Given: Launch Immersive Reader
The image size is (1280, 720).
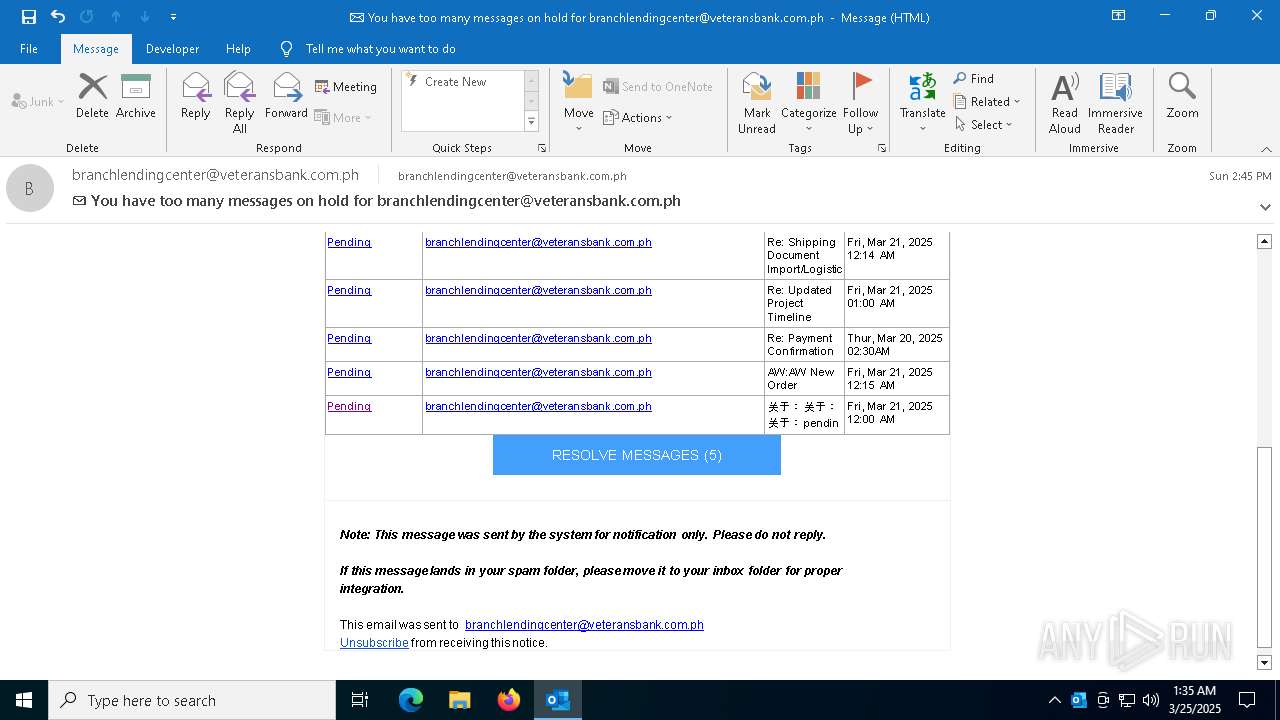Looking at the screenshot, I should [1115, 102].
